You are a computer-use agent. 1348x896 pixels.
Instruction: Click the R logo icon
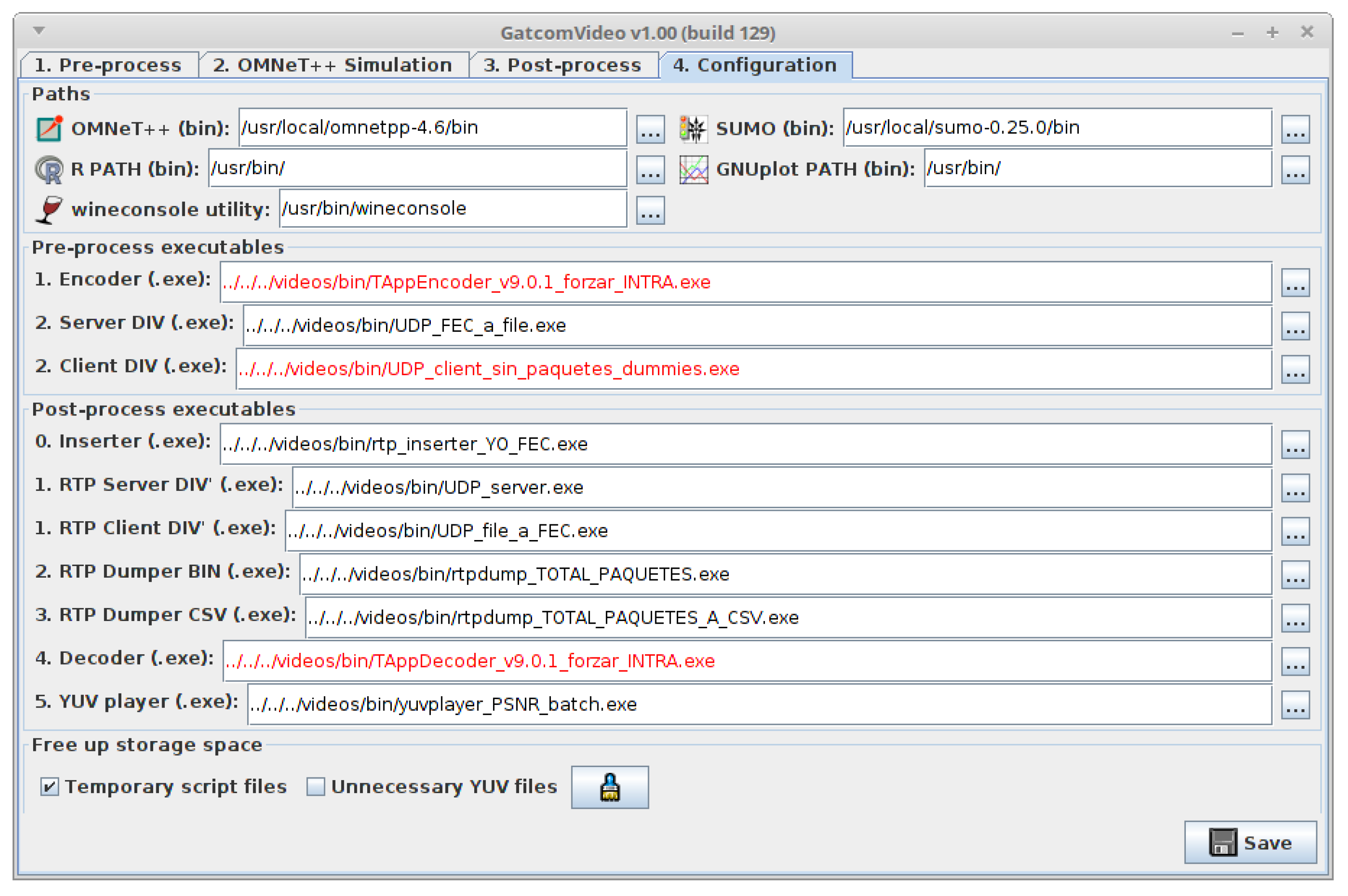click(49, 169)
